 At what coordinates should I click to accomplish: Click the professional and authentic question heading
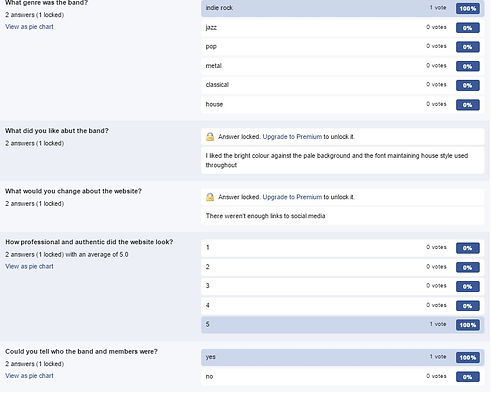coord(89,242)
